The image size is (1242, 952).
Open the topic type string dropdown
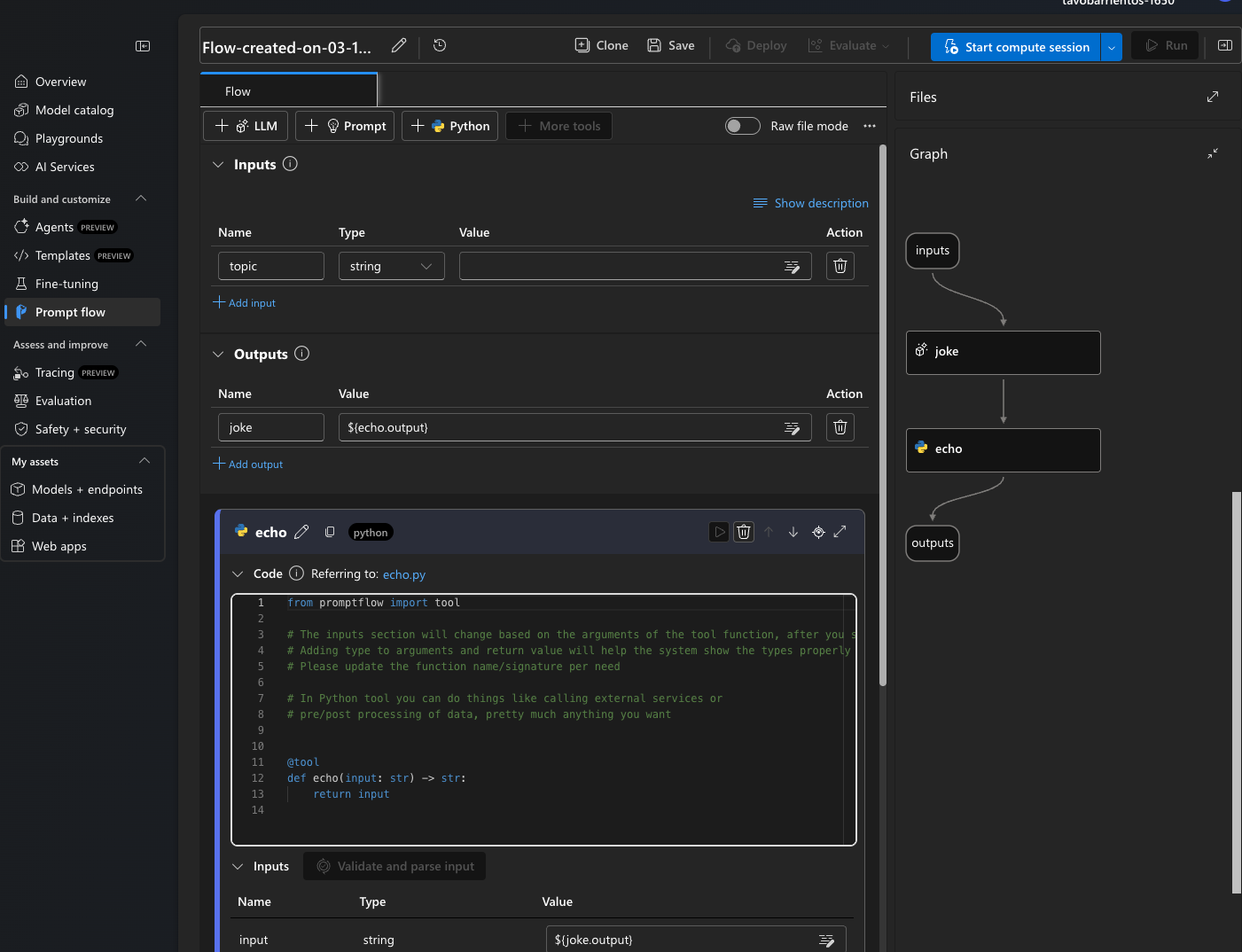[391, 266]
